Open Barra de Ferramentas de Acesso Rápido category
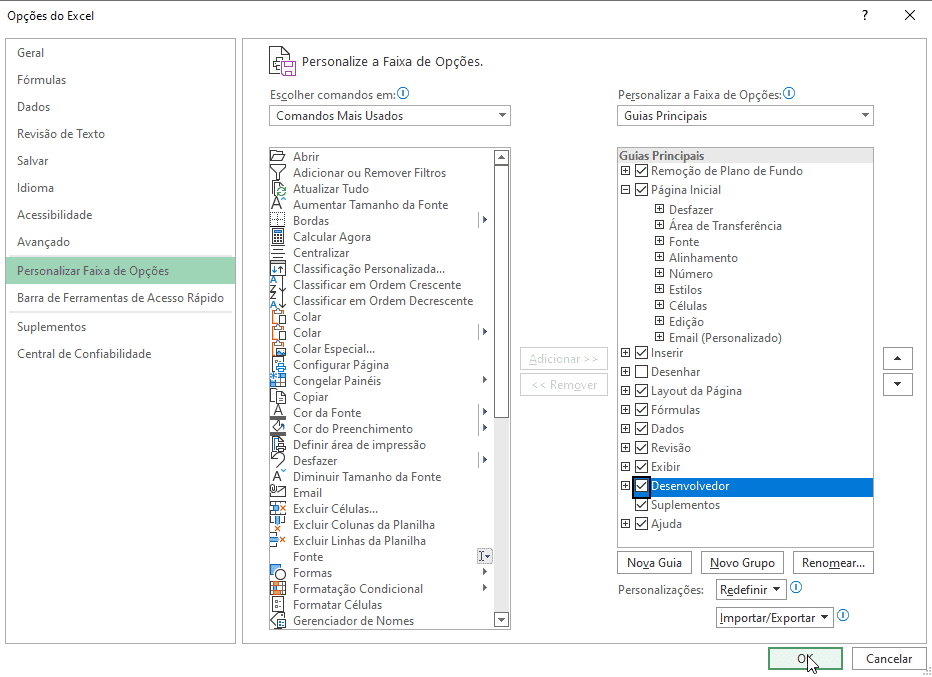 120,298
